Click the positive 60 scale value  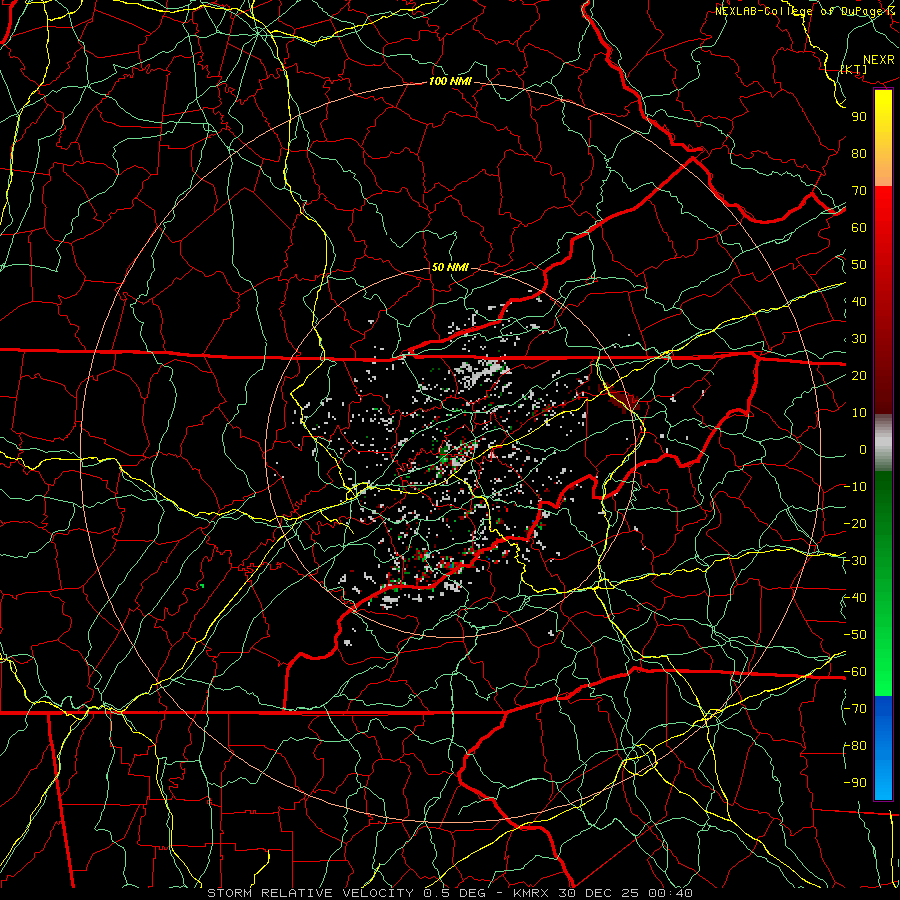click(x=859, y=227)
